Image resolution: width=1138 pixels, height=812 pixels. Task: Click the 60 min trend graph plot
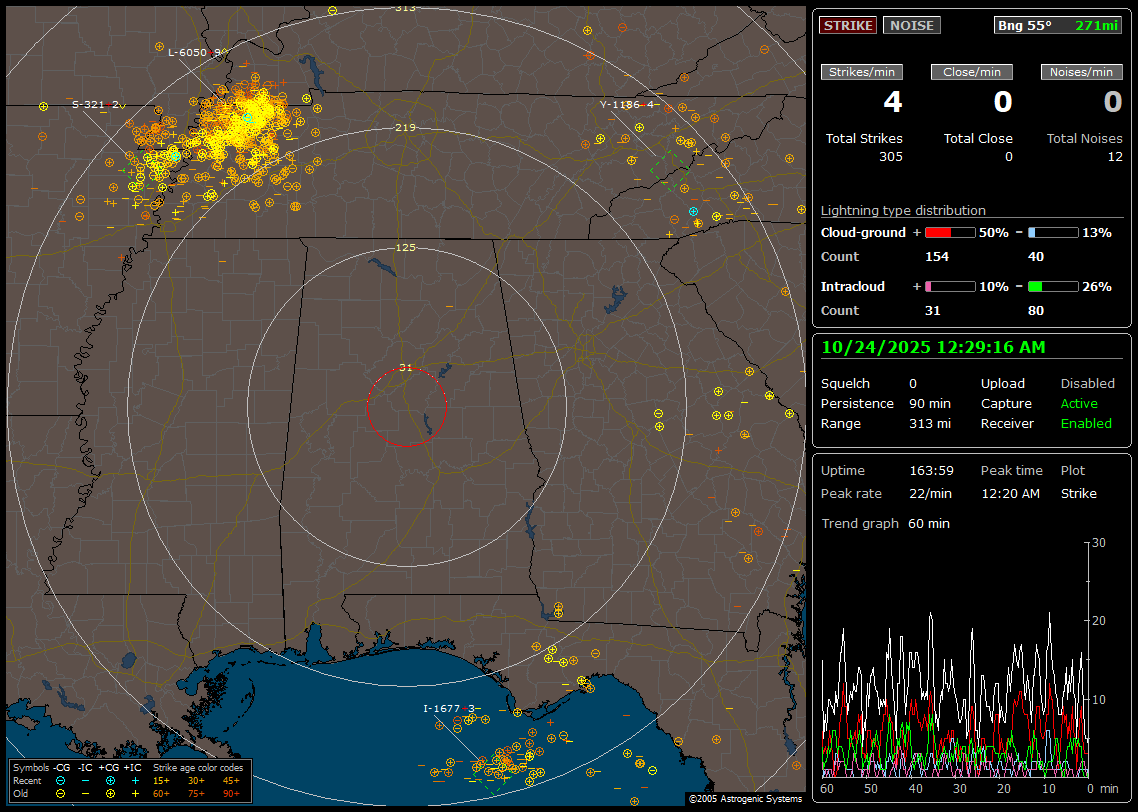coord(955,660)
